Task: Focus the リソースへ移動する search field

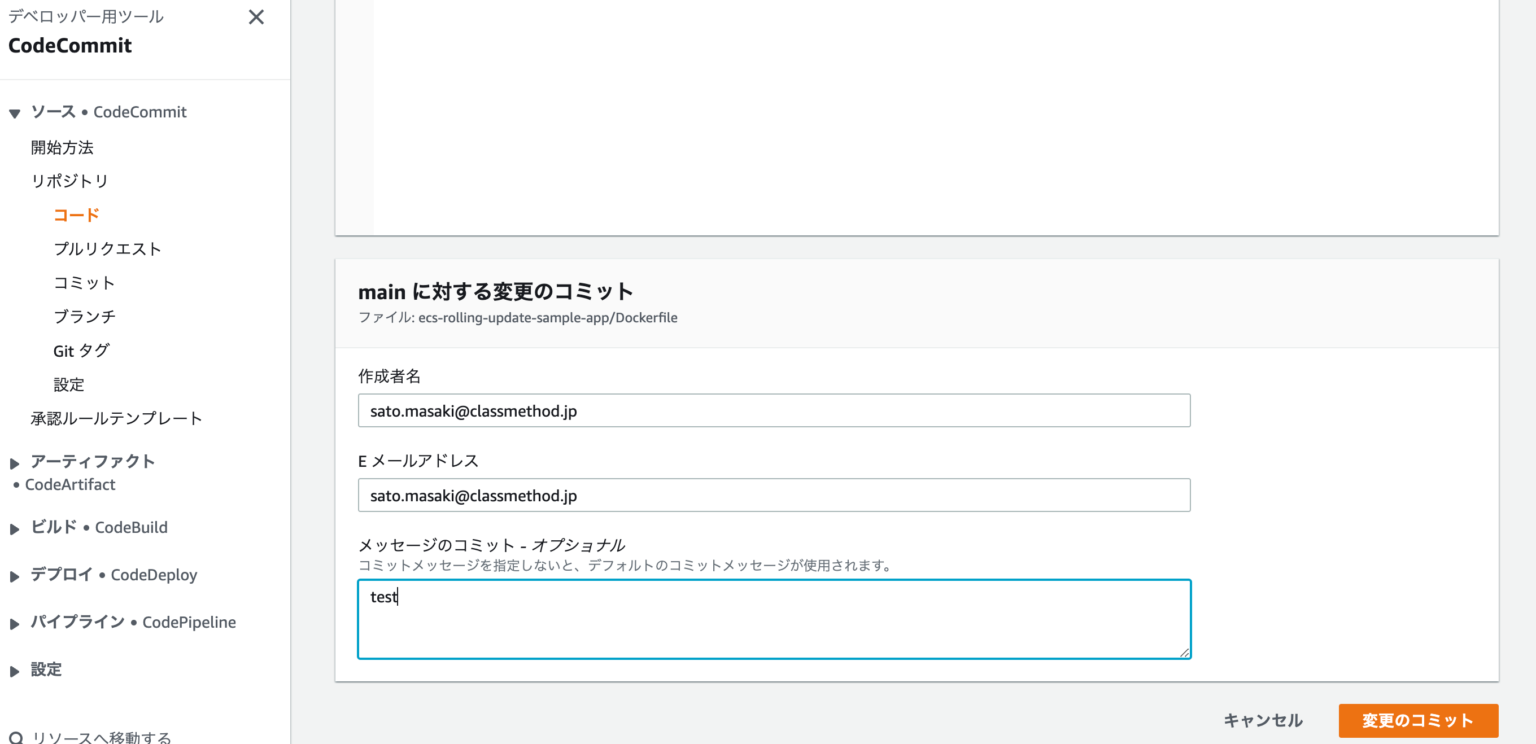Action: pyautogui.click(x=101, y=738)
